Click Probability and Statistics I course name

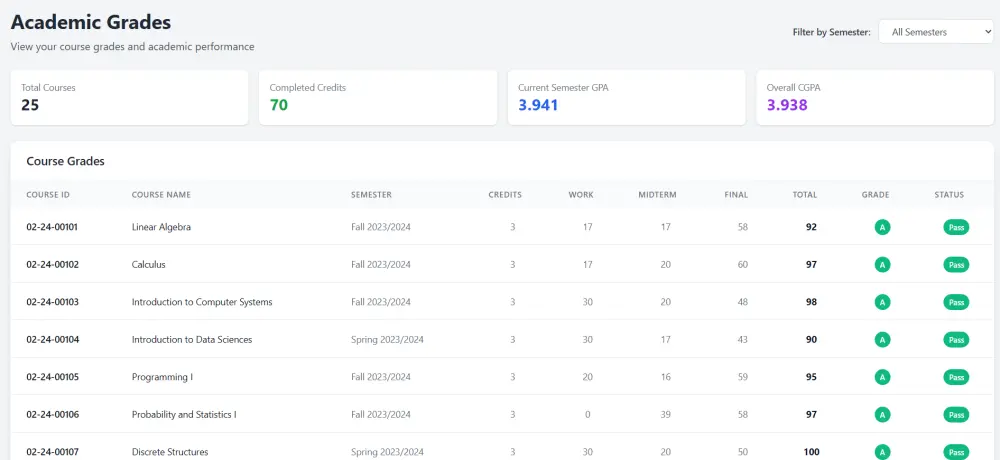point(184,415)
